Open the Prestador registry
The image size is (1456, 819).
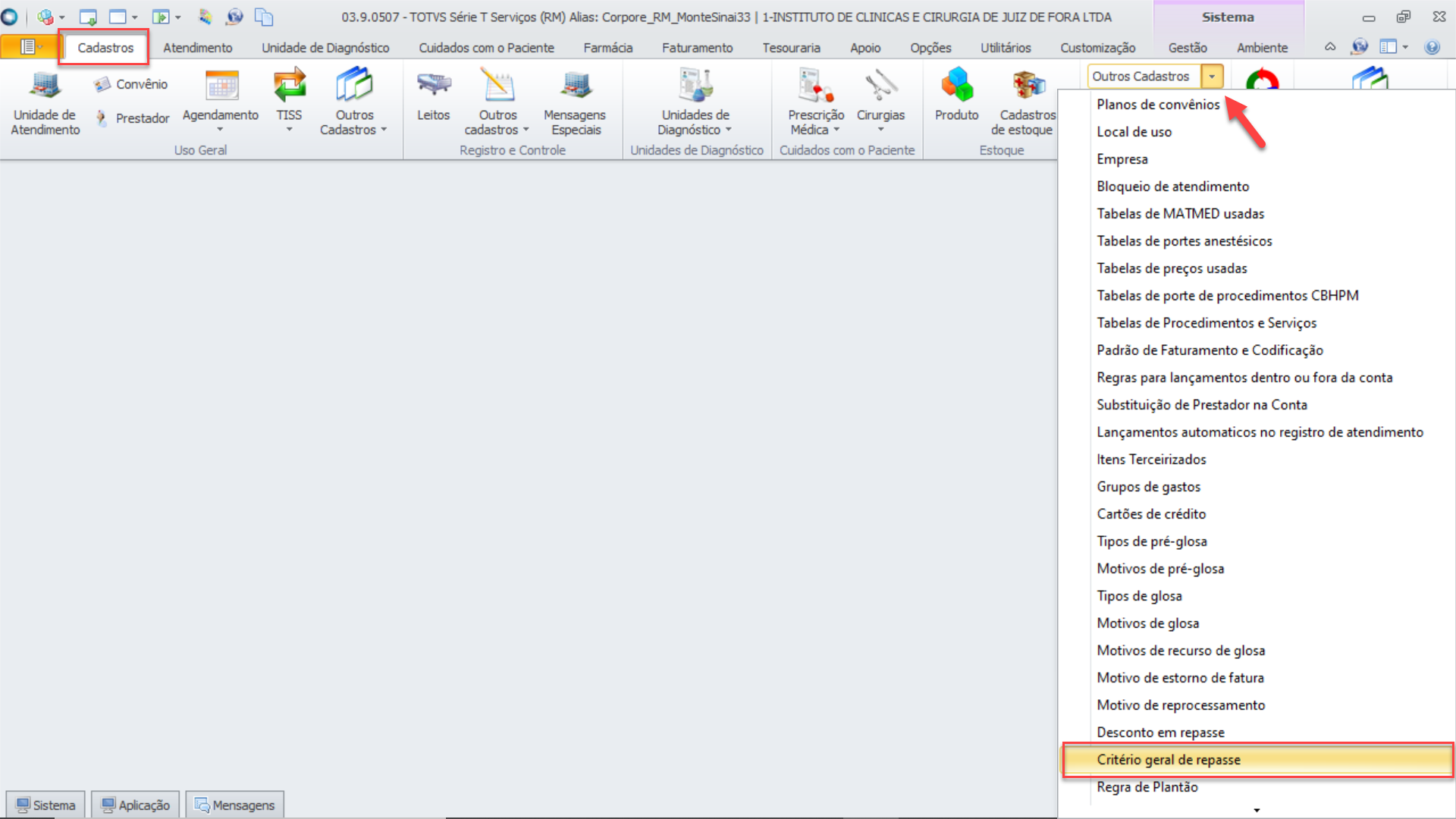132,118
